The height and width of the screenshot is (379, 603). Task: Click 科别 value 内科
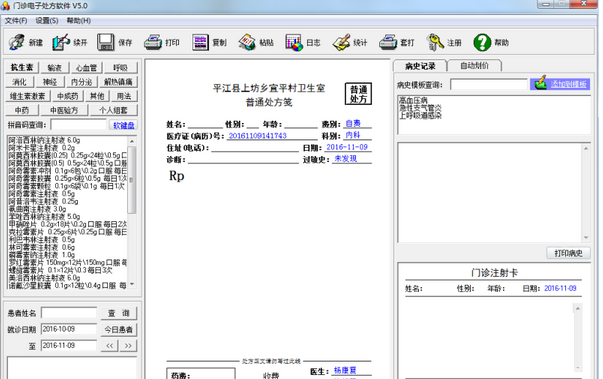353,135
